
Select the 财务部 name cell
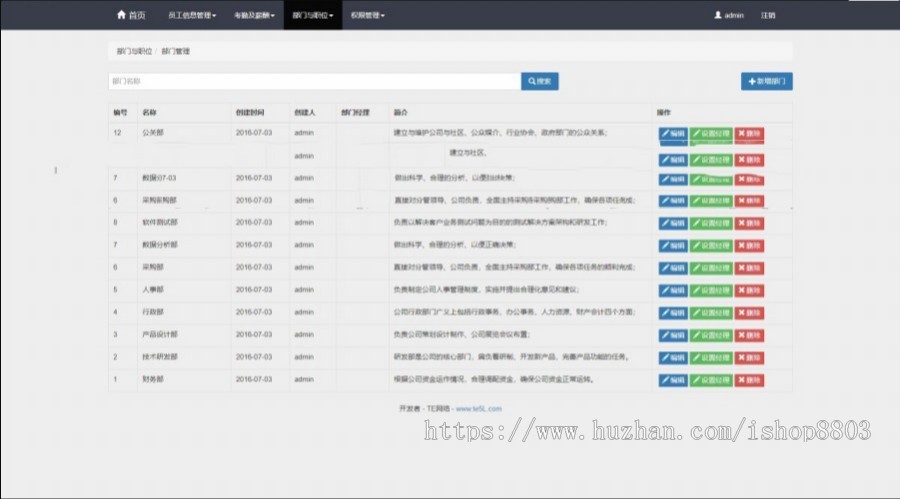[x=153, y=379]
